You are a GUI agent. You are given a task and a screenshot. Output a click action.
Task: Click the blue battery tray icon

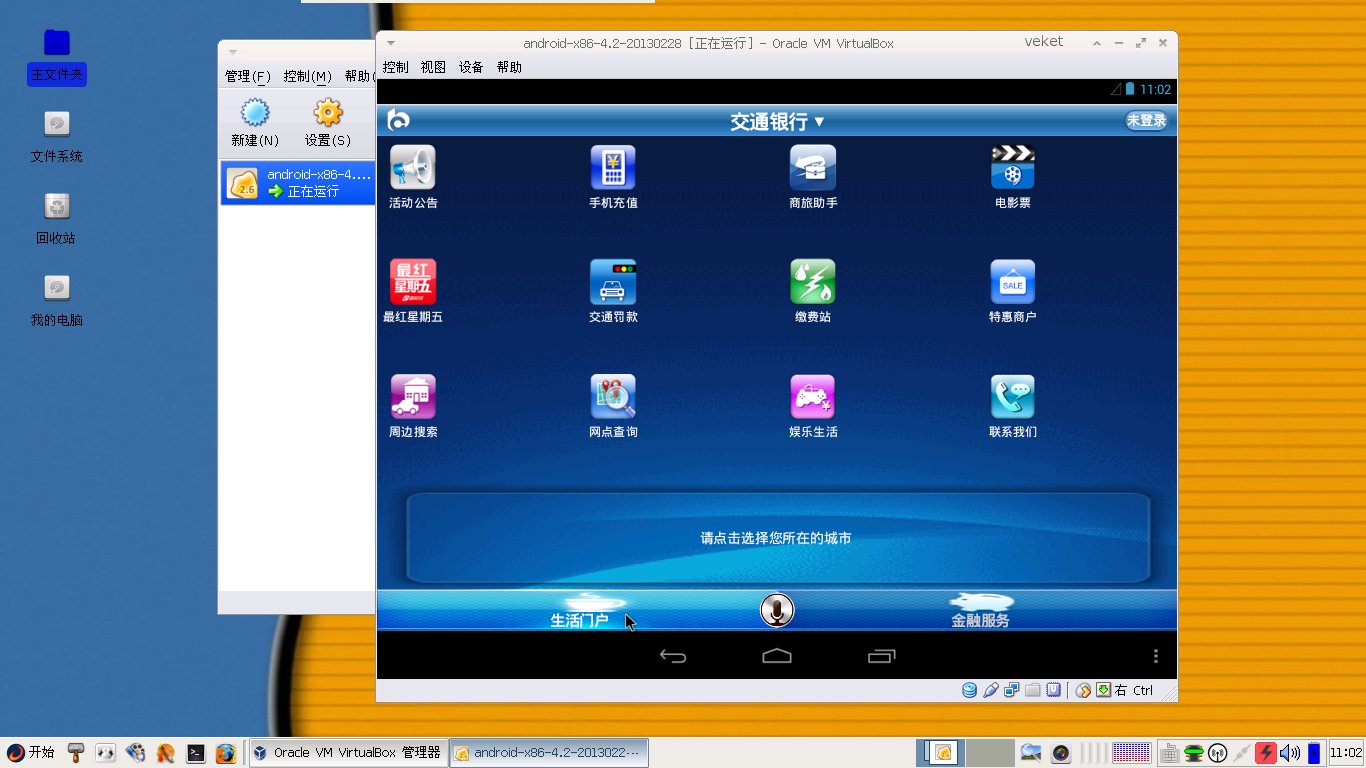1314,753
